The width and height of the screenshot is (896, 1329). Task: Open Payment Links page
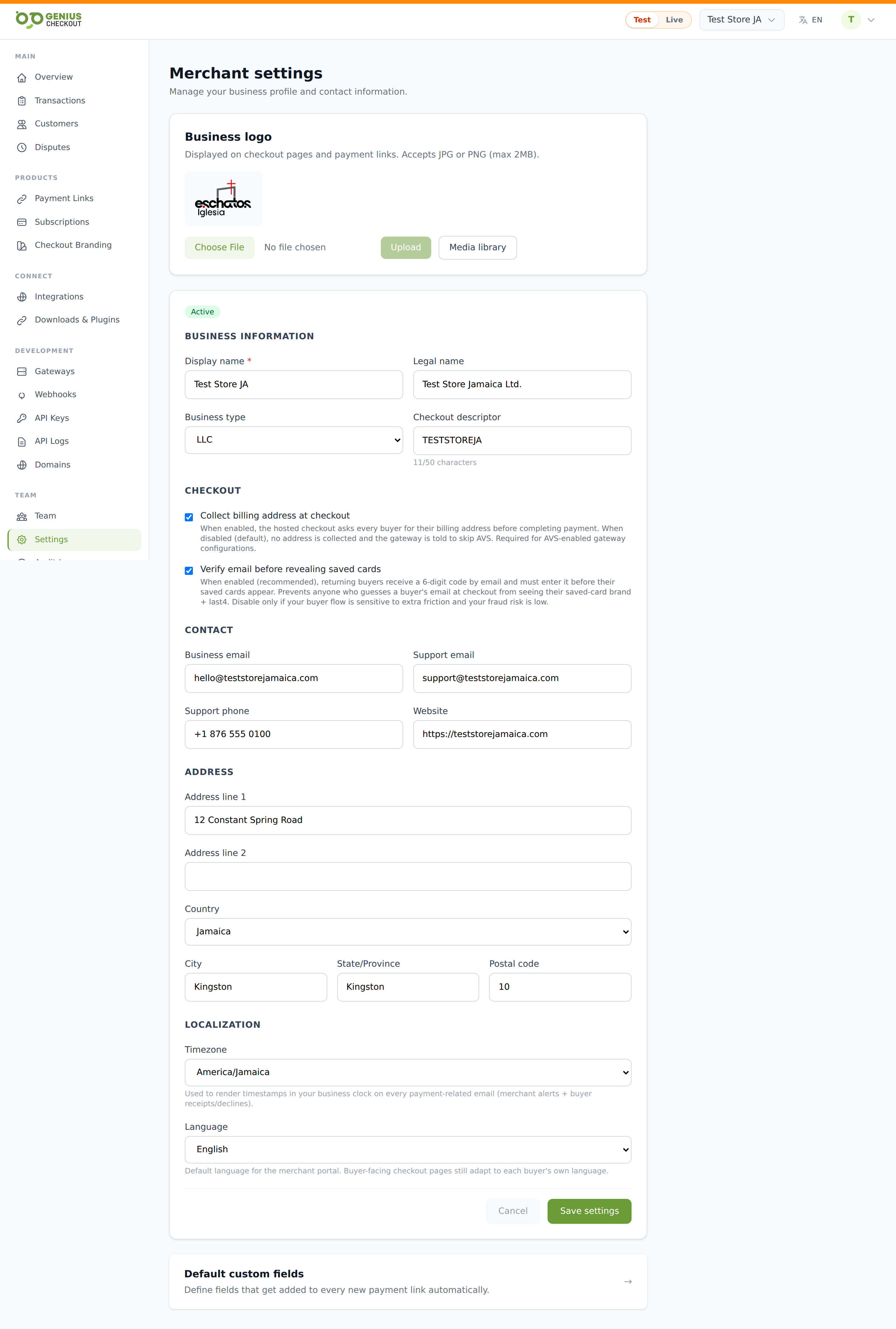point(74,198)
